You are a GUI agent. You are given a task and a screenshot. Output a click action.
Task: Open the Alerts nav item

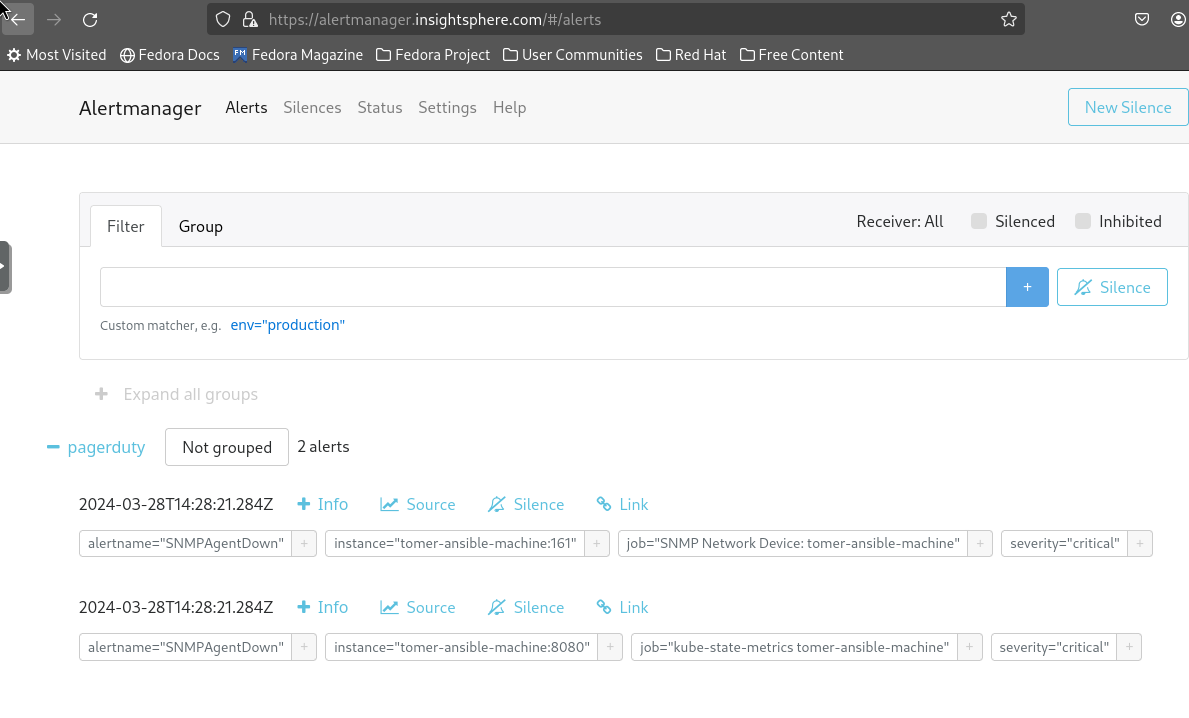(246, 108)
